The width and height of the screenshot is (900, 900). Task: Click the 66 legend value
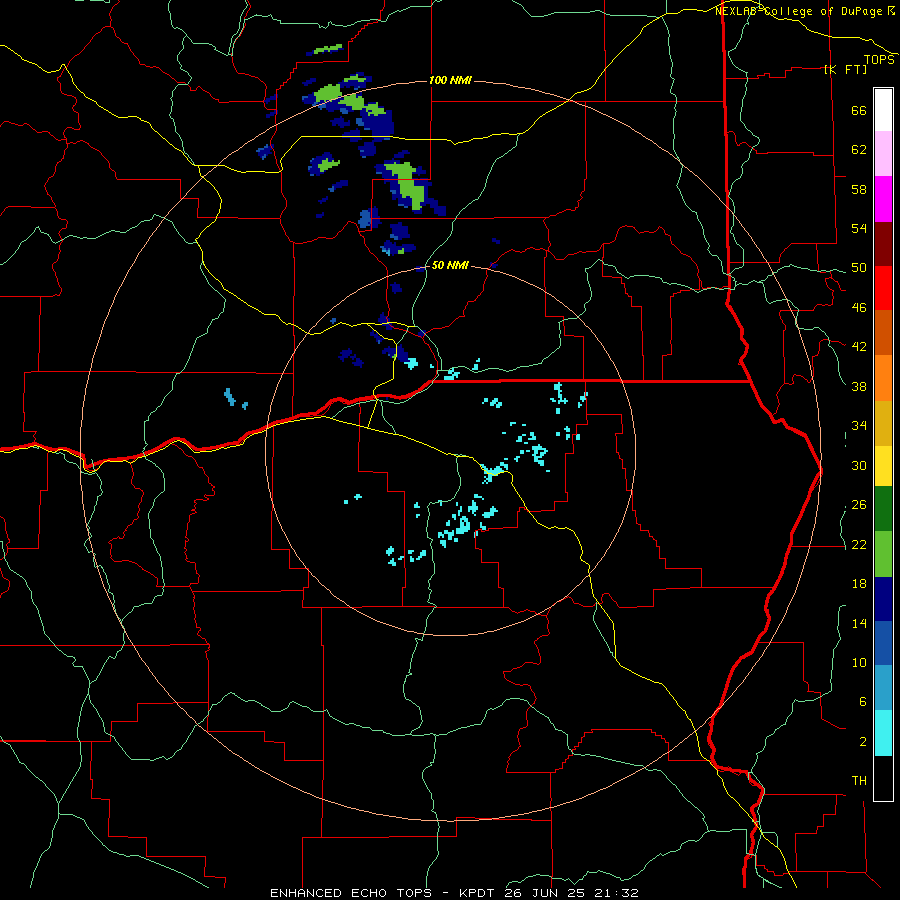click(x=859, y=111)
